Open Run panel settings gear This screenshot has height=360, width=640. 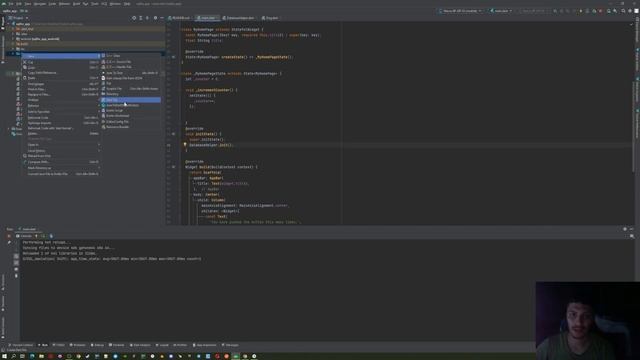point(625,229)
